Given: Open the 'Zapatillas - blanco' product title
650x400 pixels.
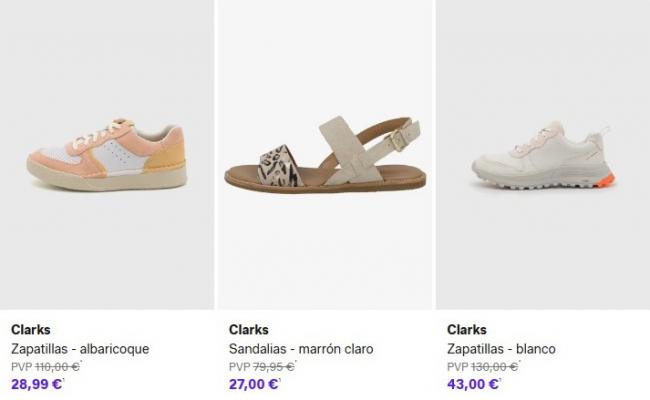Looking at the screenshot, I should tap(501, 349).
